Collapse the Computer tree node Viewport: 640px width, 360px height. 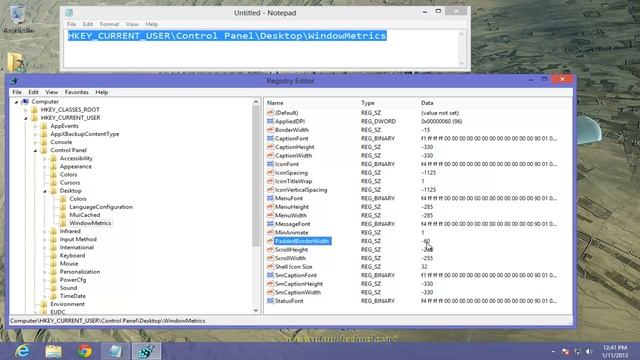point(16,102)
